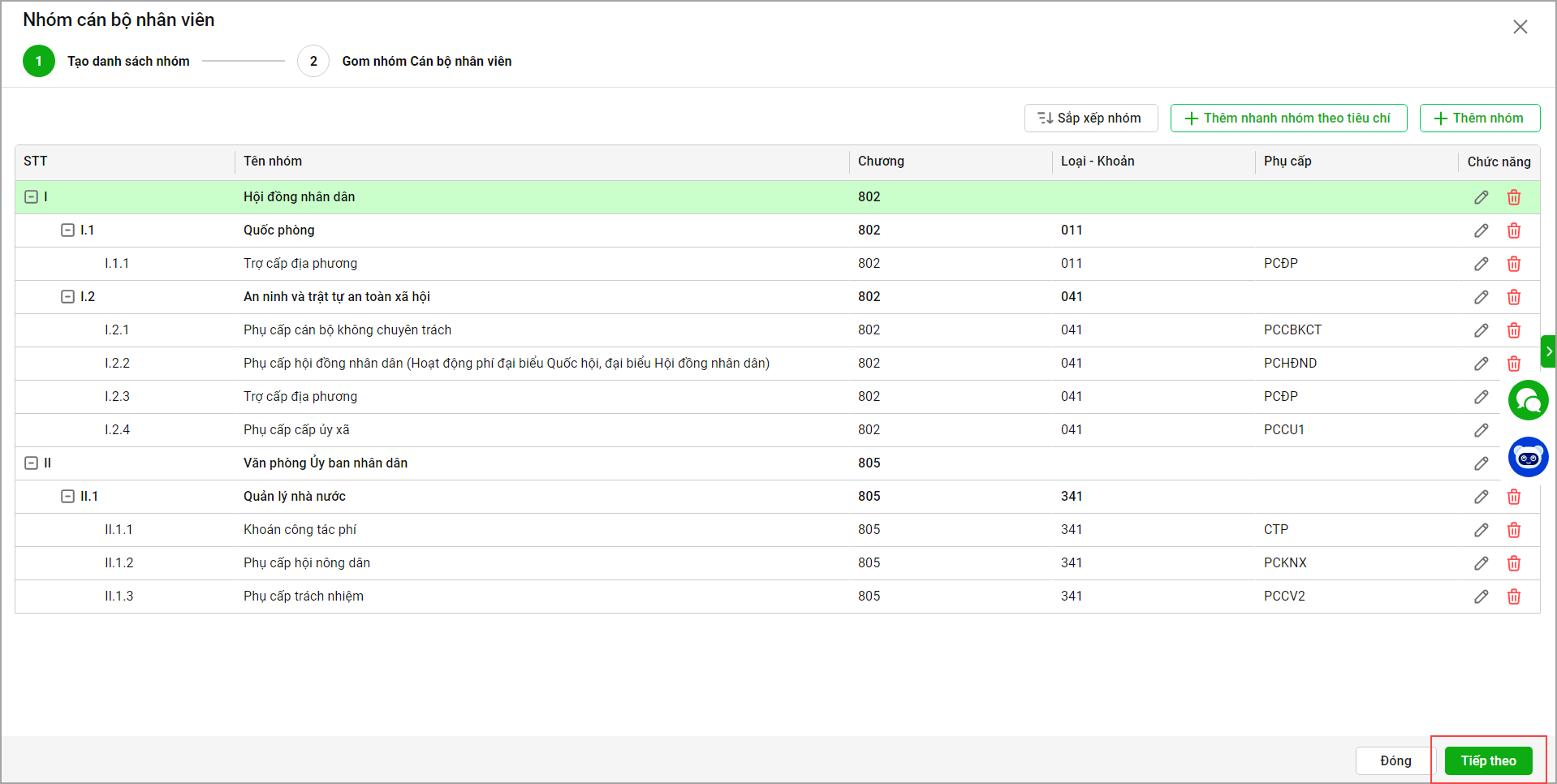
Task: Open the green chat support bubble
Action: (1528, 400)
